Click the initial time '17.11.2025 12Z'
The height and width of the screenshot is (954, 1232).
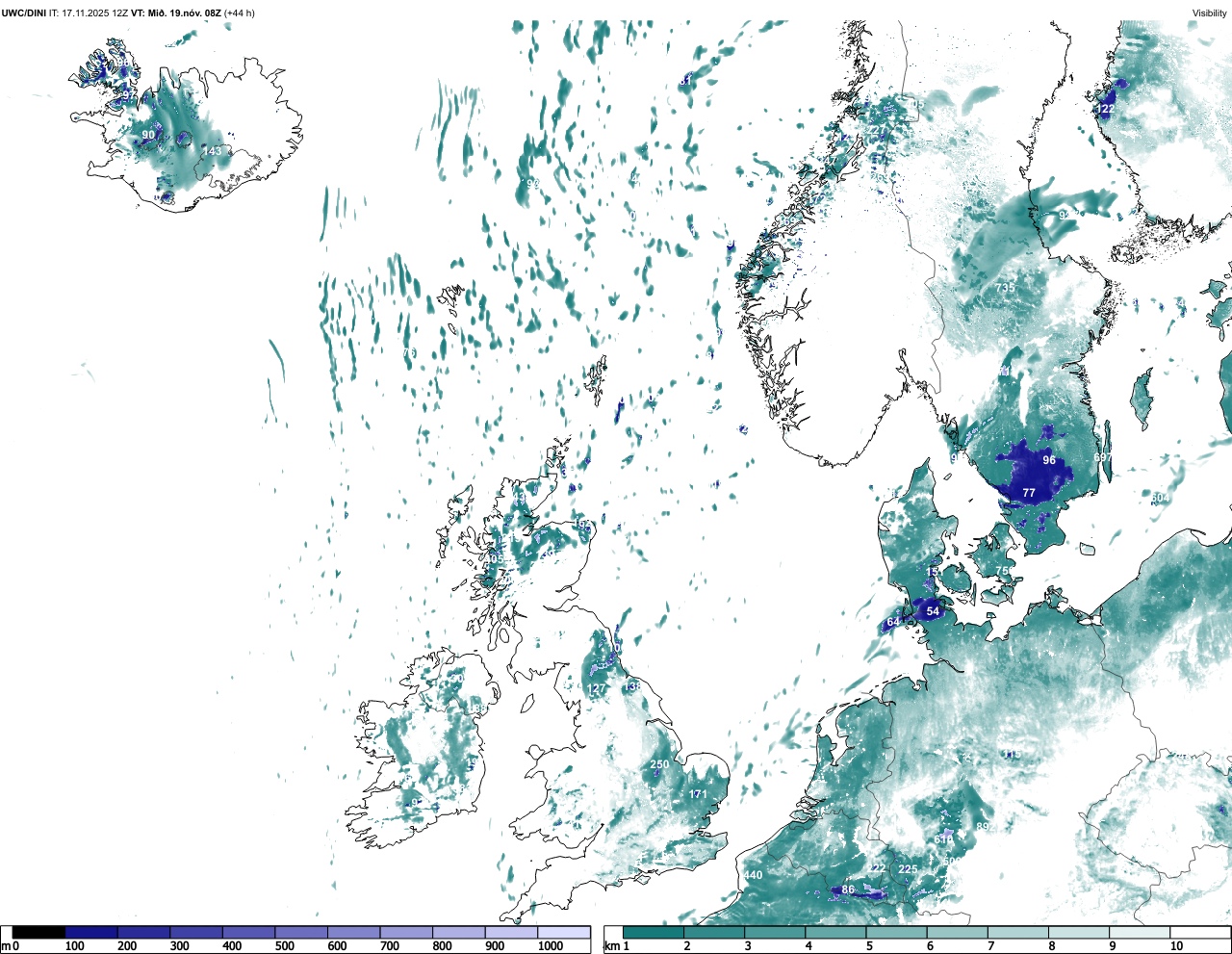click(x=95, y=13)
